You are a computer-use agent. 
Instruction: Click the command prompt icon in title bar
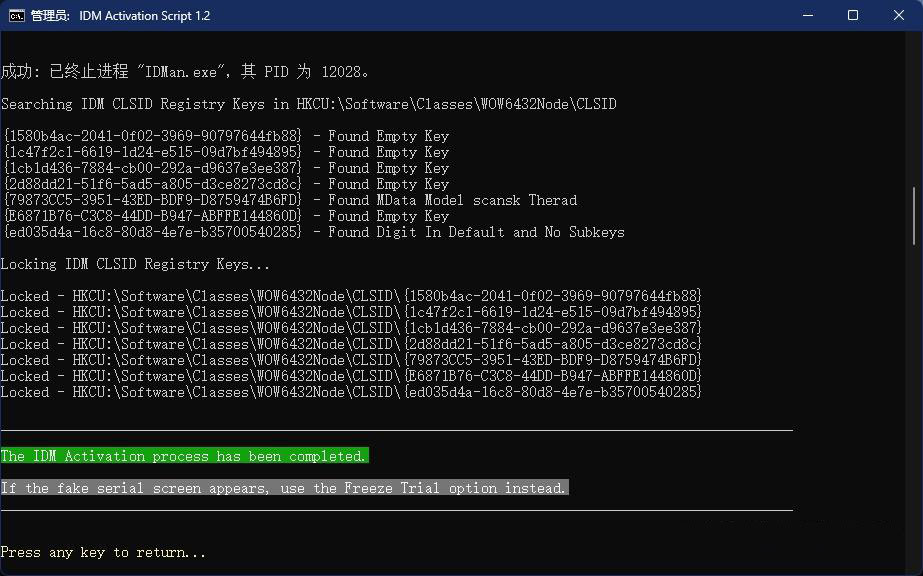pyautogui.click(x=17, y=15)
